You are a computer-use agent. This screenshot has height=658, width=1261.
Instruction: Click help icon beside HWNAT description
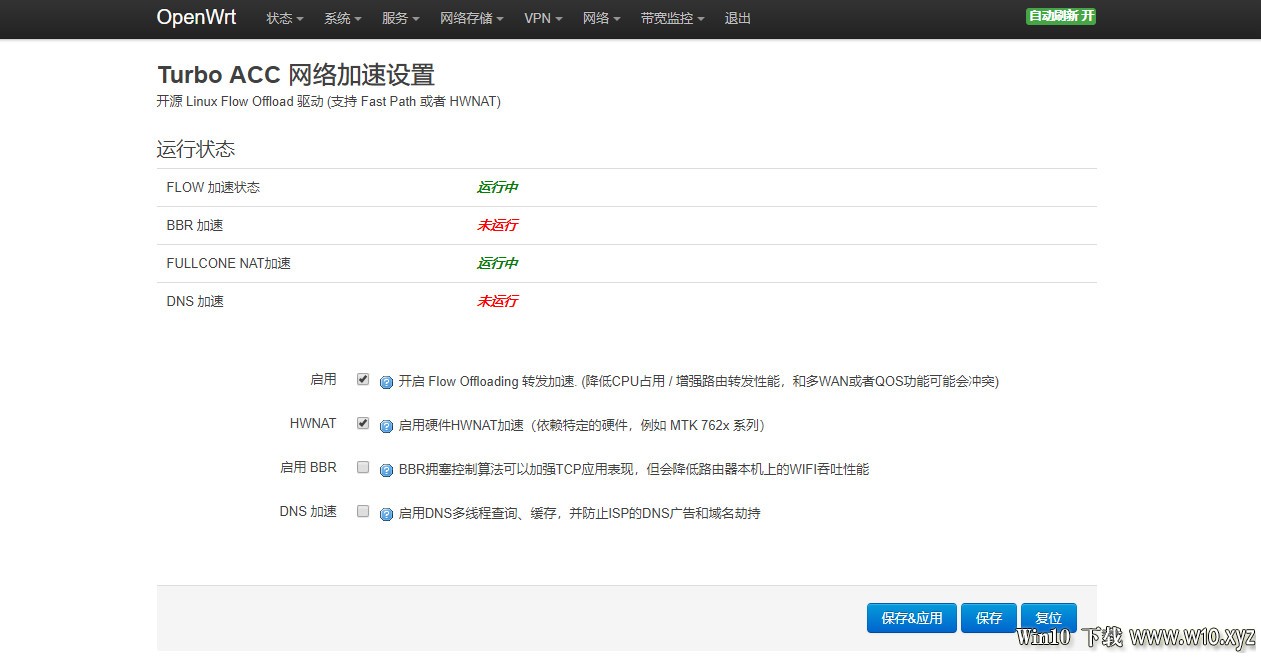tap(386, 427)
